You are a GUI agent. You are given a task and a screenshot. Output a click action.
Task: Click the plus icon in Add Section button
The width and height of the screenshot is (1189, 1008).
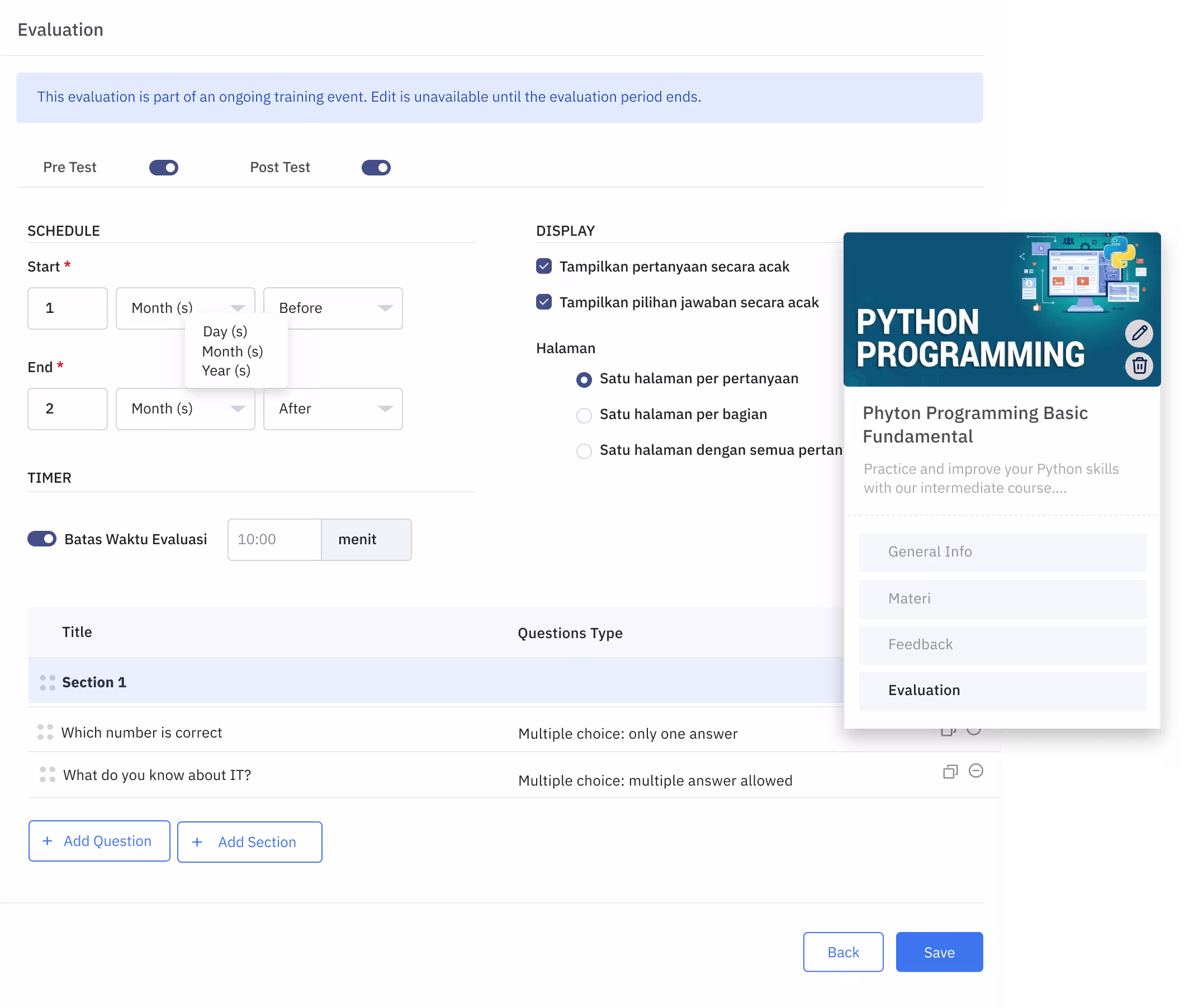[x=197, y=841]
